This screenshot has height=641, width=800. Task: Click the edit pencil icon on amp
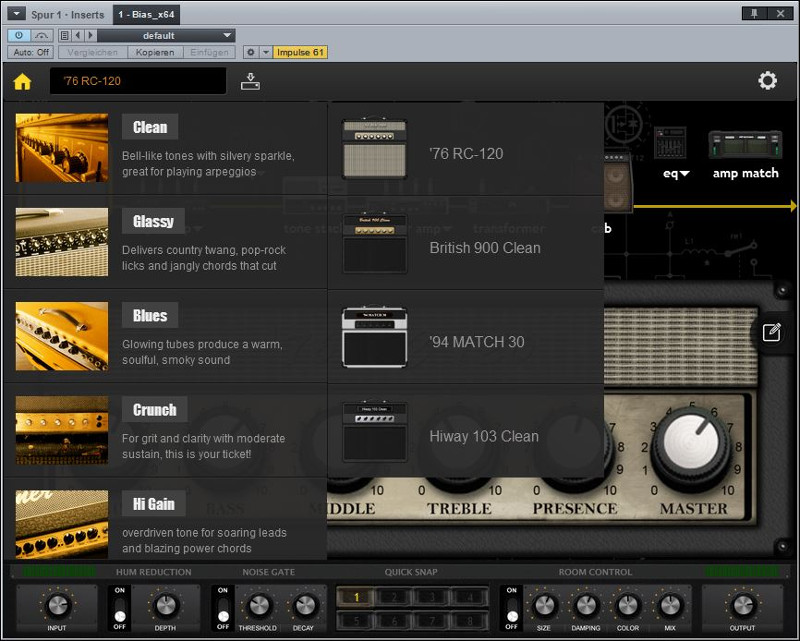coord(771,332)
